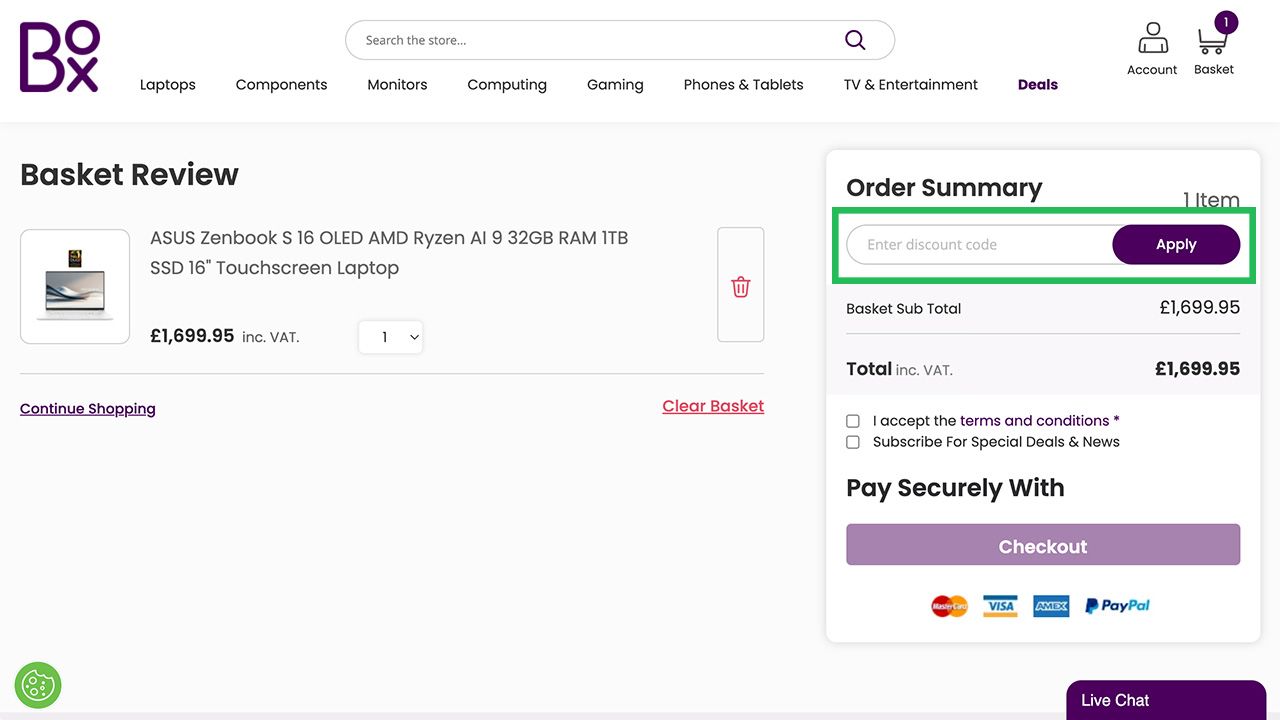
Task: Click the Clear Basket link
Action: [x=713, y=406]
